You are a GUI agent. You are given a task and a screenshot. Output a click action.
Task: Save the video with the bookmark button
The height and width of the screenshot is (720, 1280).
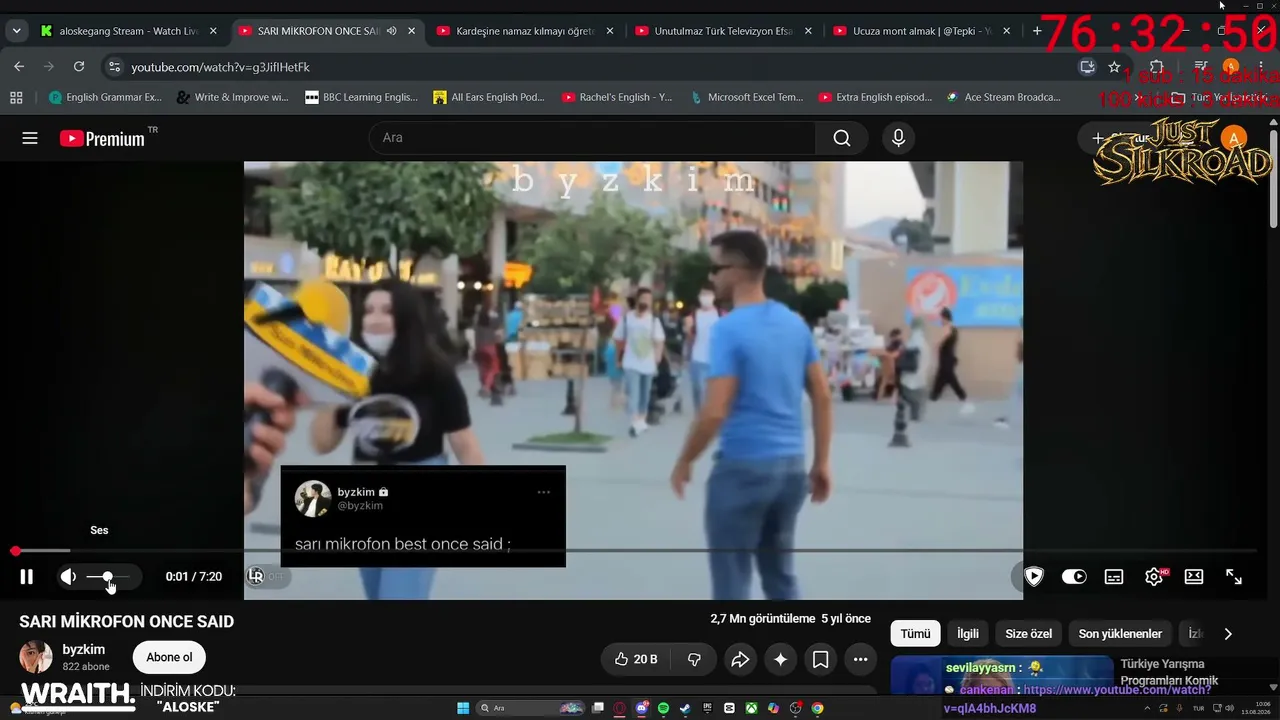pos(821,659)
